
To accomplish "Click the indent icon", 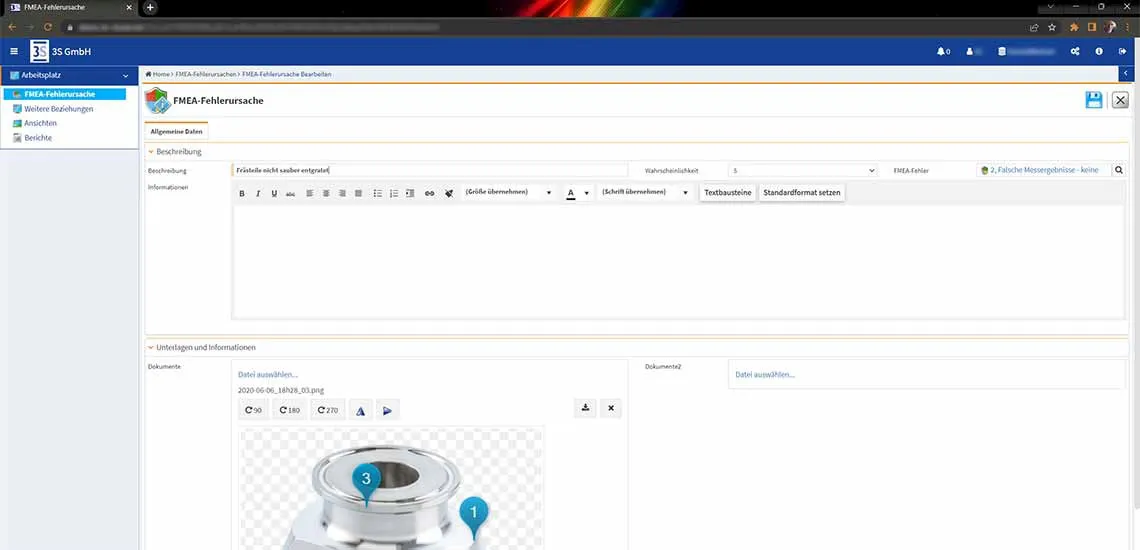I will click(410, 194).
